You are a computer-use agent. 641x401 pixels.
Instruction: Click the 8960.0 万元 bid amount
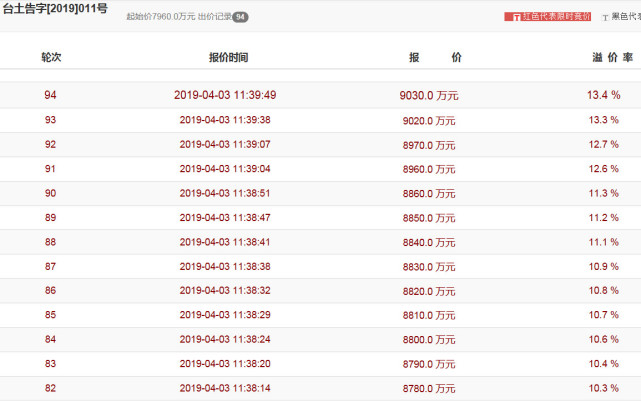pos(428,169)
